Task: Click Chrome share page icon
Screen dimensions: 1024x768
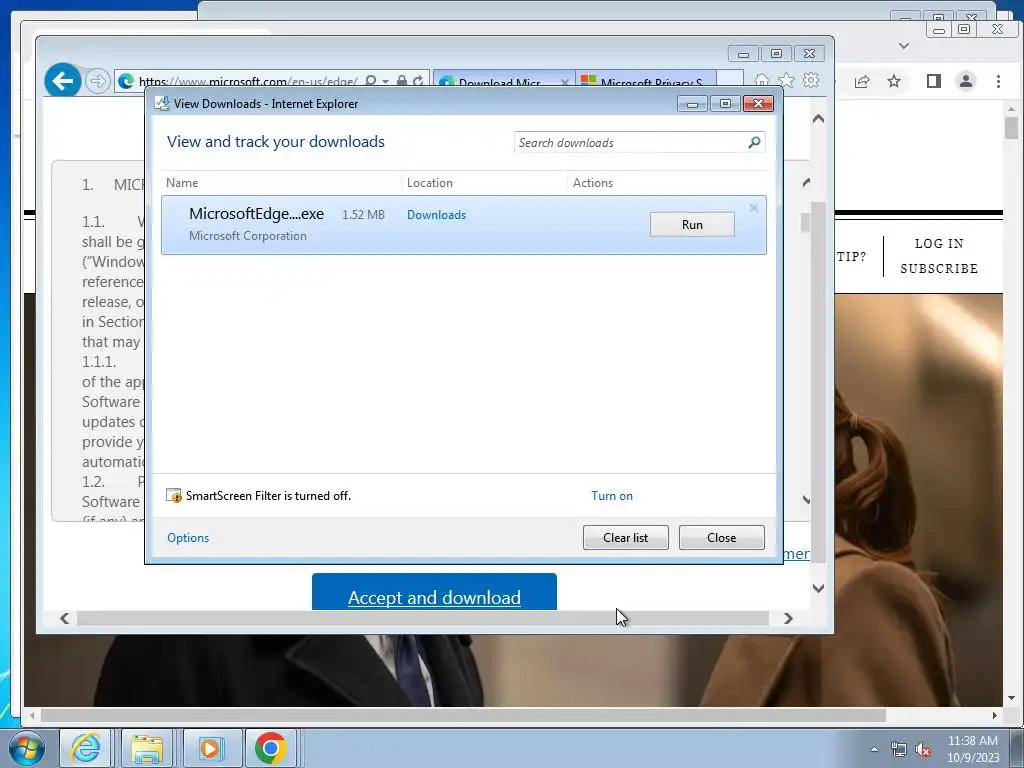Action: tap(861, 81)
